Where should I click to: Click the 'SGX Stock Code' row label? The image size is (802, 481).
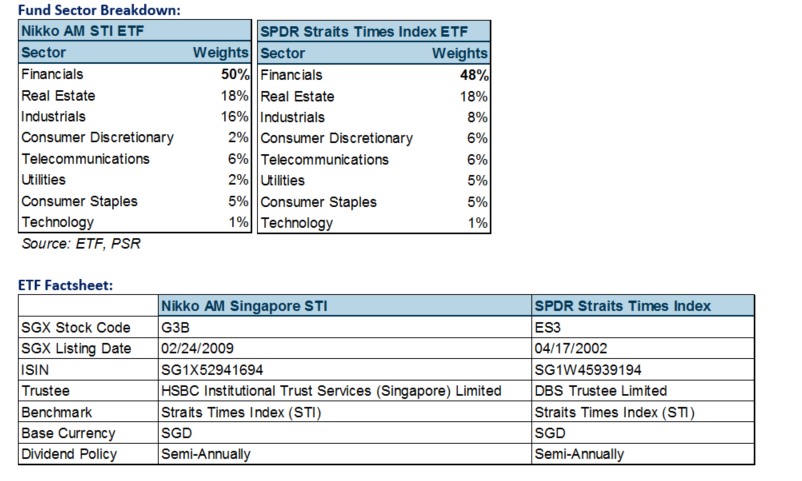tap(76, 327)
